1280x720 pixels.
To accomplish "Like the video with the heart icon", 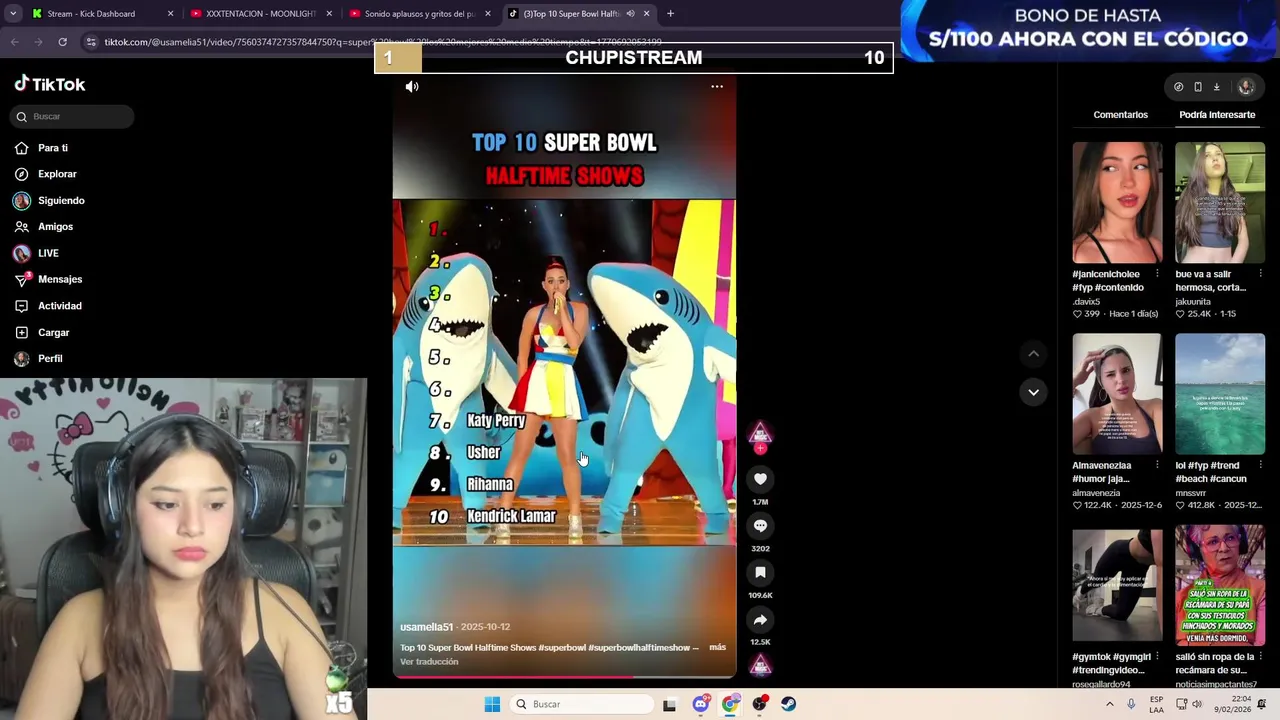I will 760,479.
